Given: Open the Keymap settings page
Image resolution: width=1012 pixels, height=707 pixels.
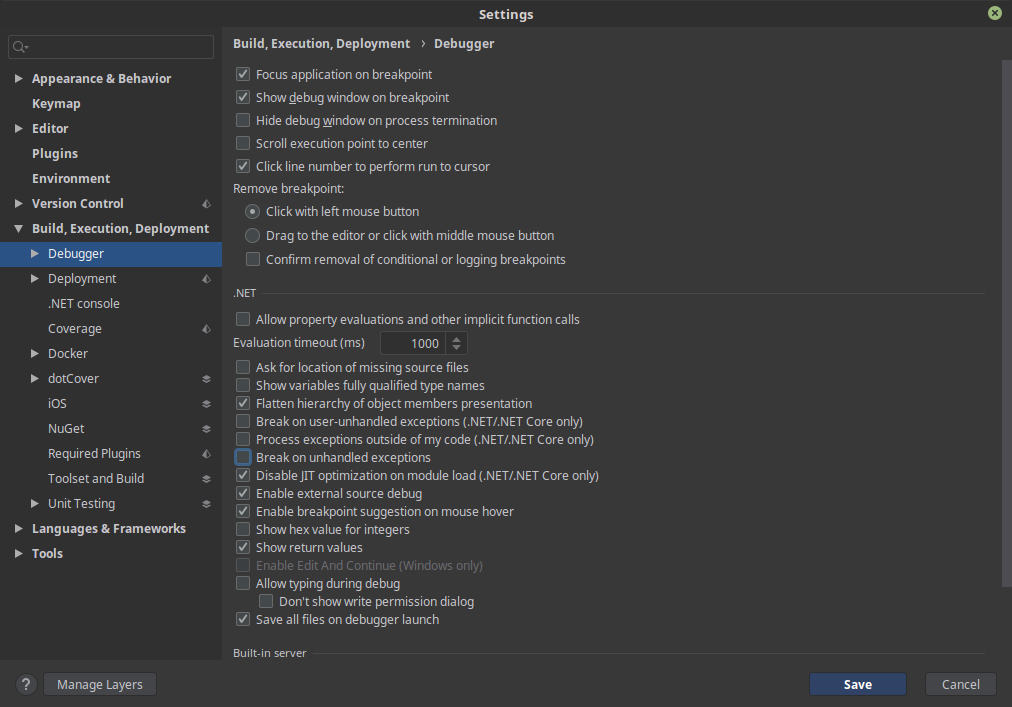Looking at the screenshot, I should 56,104.
